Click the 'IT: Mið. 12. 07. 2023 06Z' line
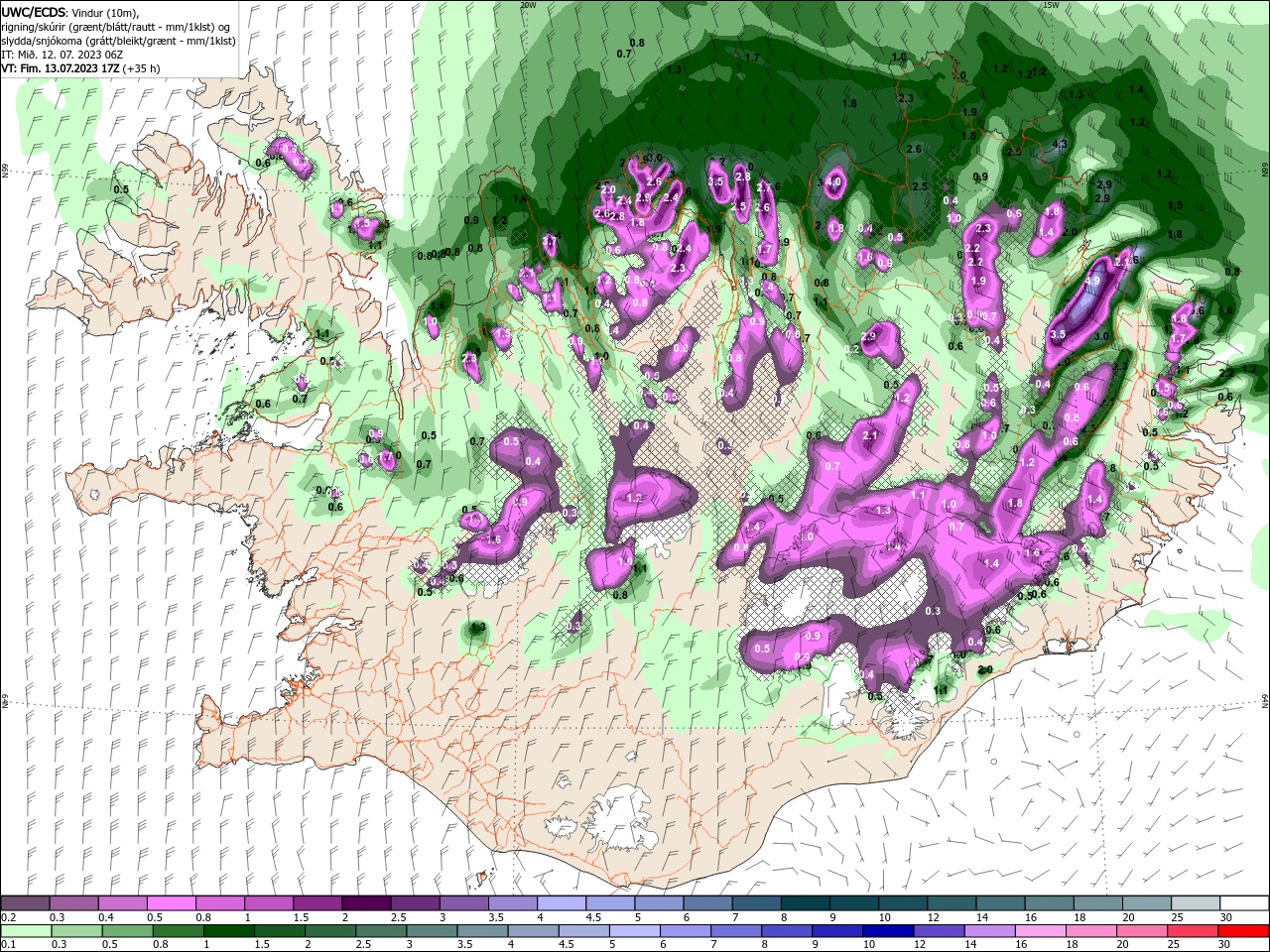The width and height of the screenshot is (1270, 952). pos(62,55)
